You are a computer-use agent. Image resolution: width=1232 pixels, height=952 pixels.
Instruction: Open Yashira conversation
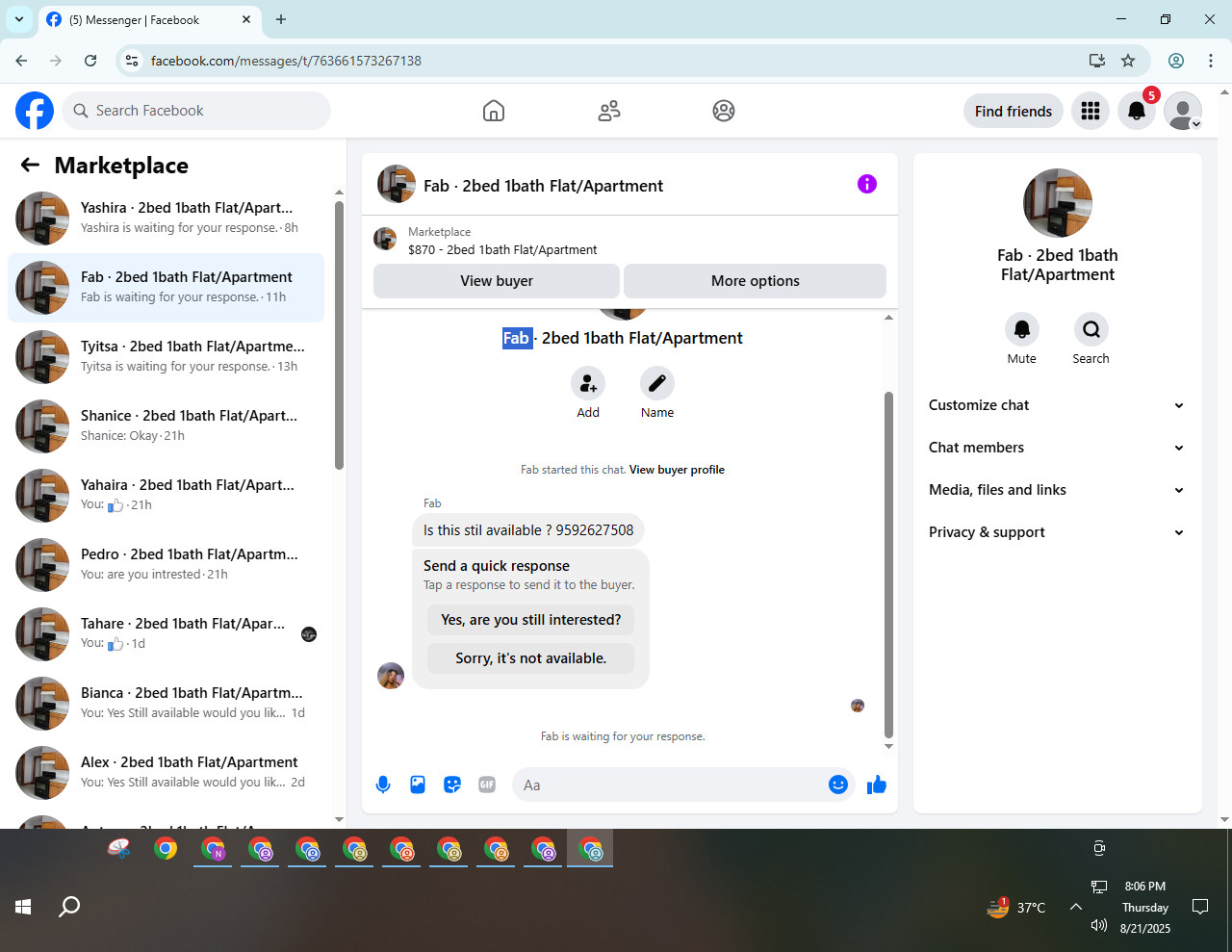(166, 219)
